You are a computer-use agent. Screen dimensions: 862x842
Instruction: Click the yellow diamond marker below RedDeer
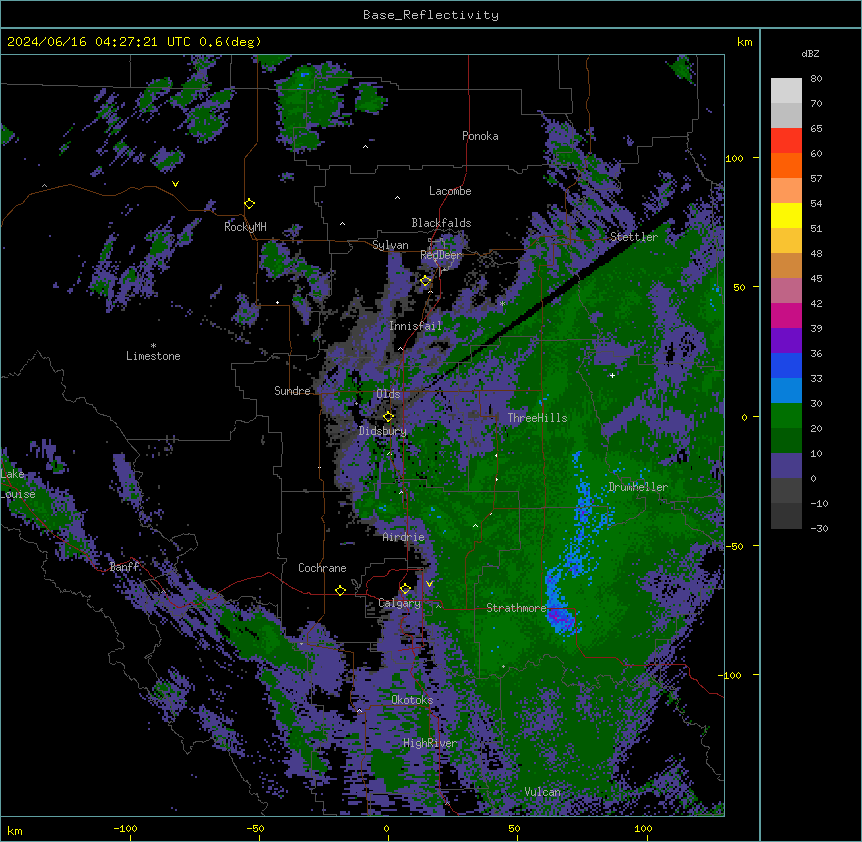click(x=426, y=281)
